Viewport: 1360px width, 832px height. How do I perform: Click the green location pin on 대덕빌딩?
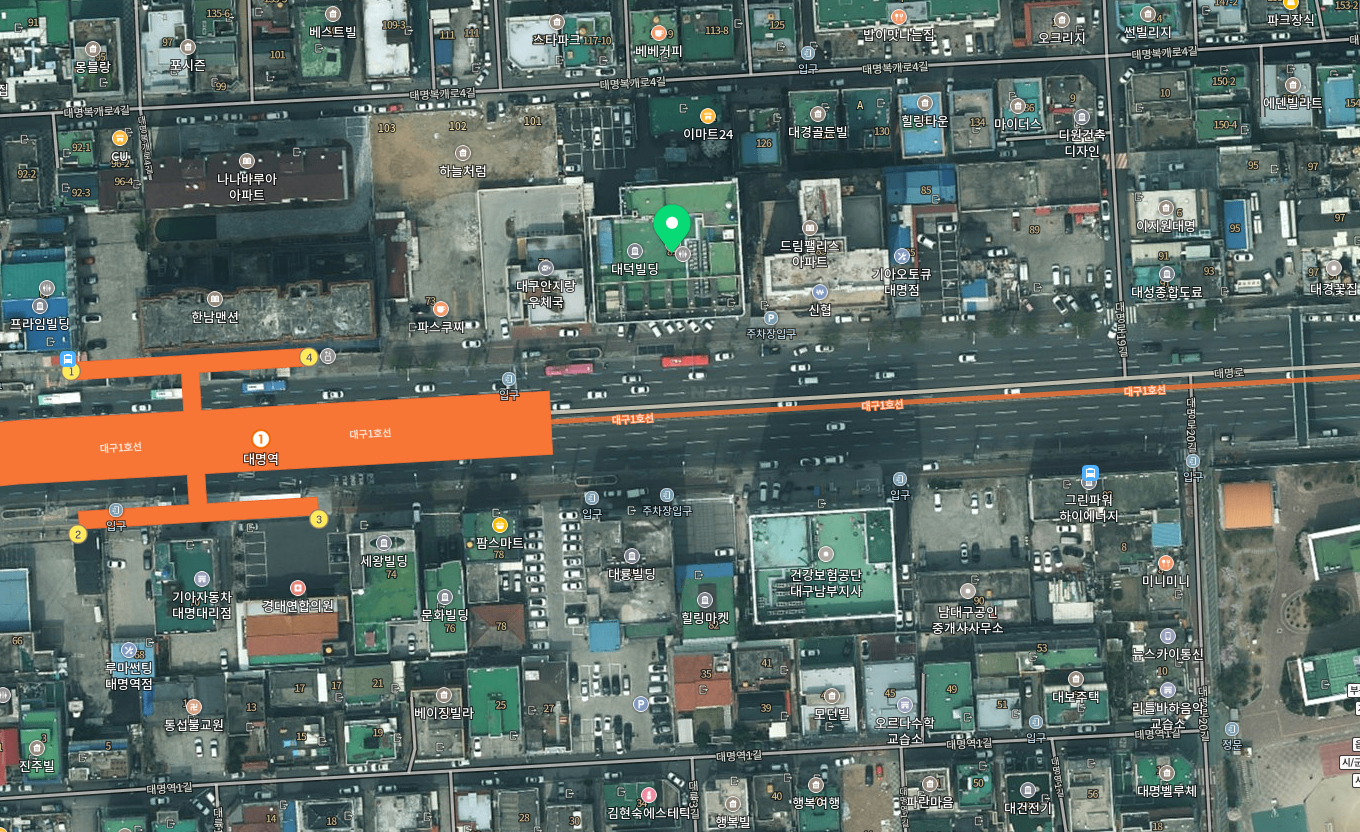(672, 225)
